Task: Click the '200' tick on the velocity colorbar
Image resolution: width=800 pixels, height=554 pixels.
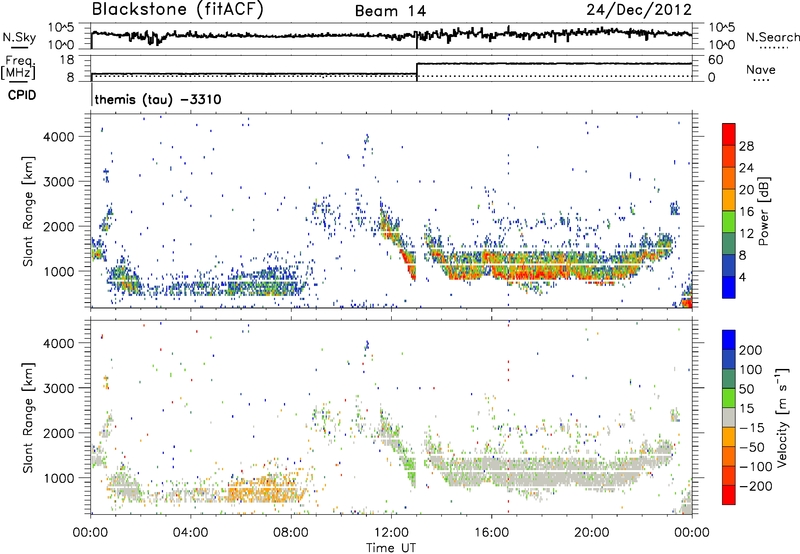Action: pos(751,350)
